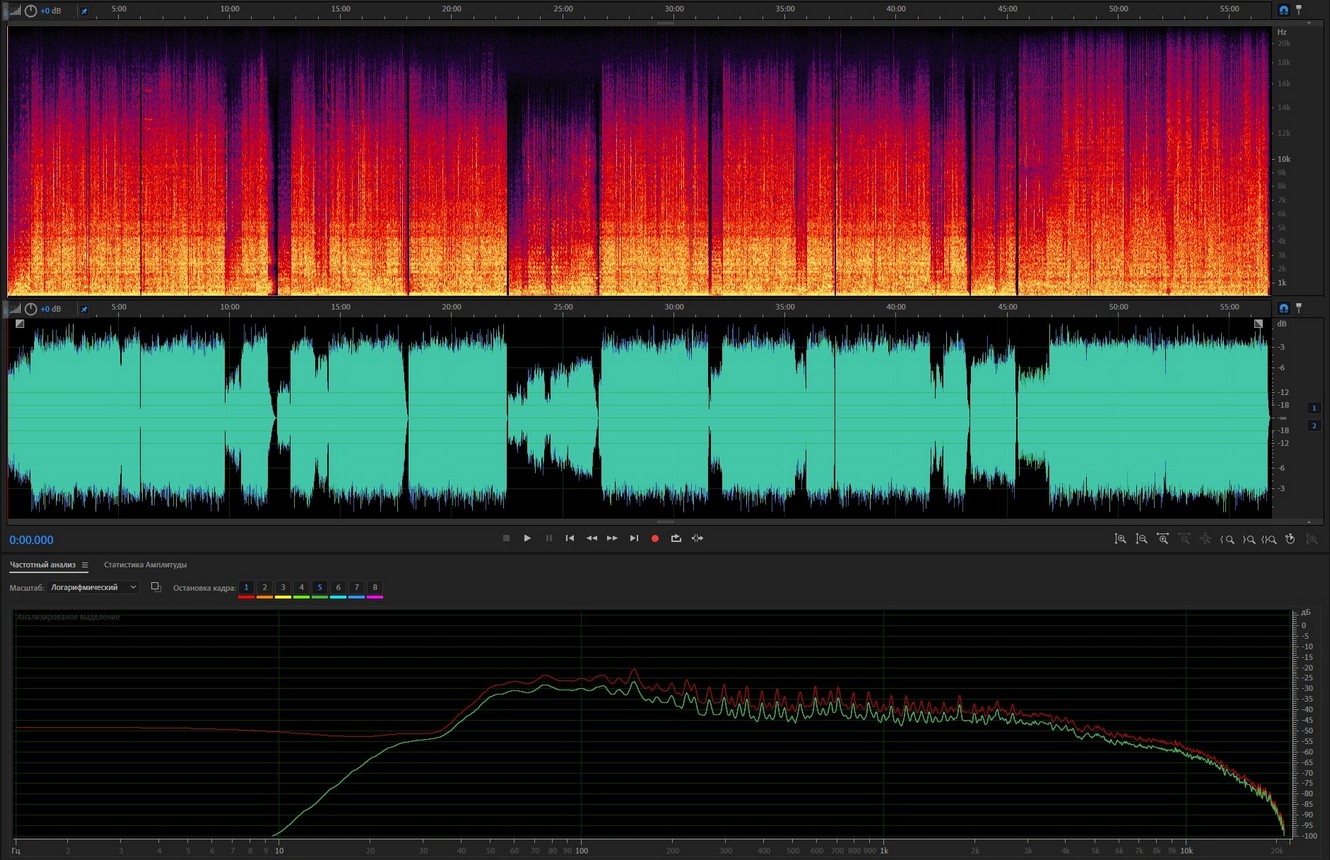This screenshot has height=860, width=1330.
Task: Click the Skip Selection transport icon
Action: pyautogui.click(x=697, y=538)
